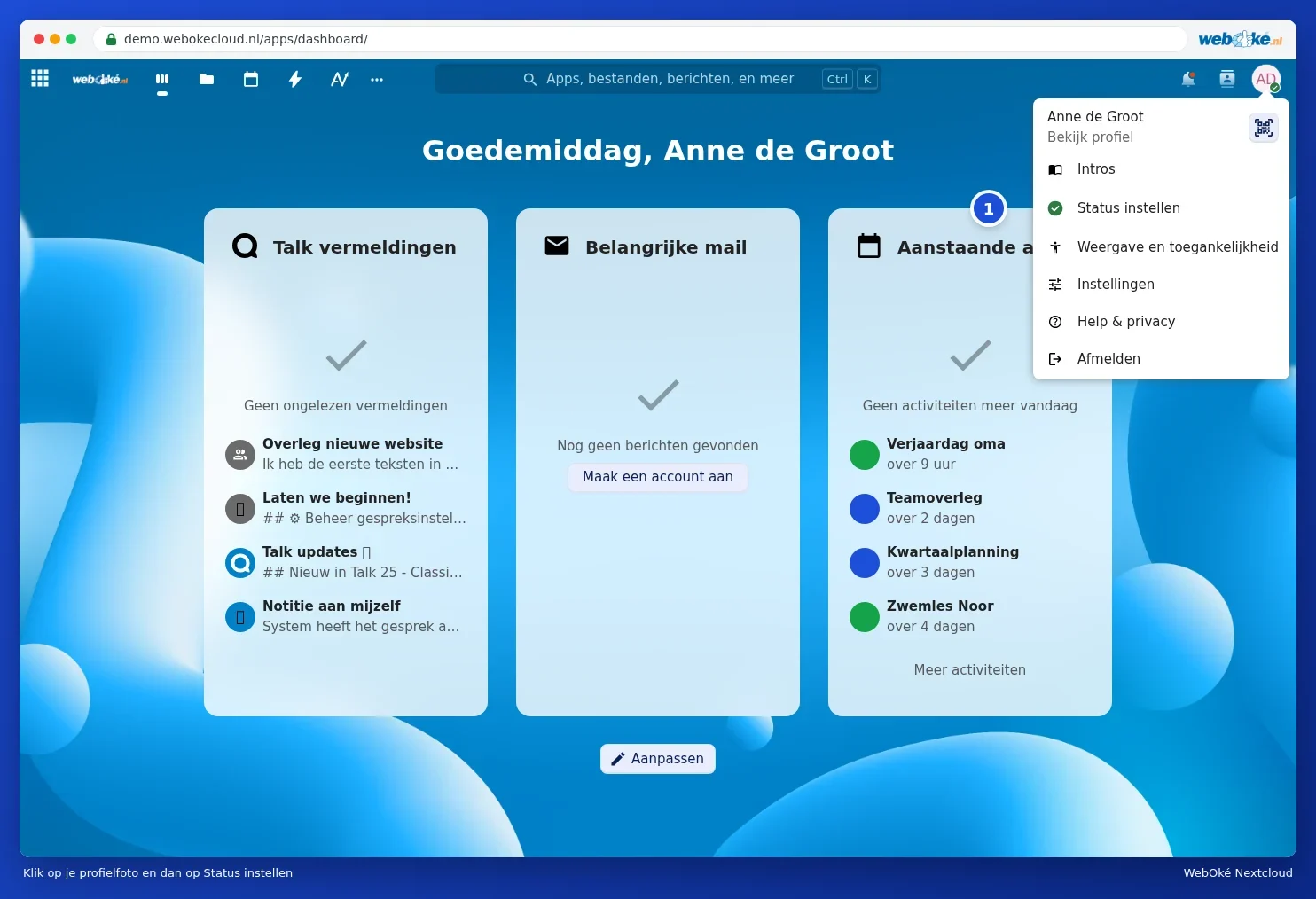Open Intros from the user menu
Image resolution: width=1316 pixels, height=899 pixels.
(x=1161, y=169)
